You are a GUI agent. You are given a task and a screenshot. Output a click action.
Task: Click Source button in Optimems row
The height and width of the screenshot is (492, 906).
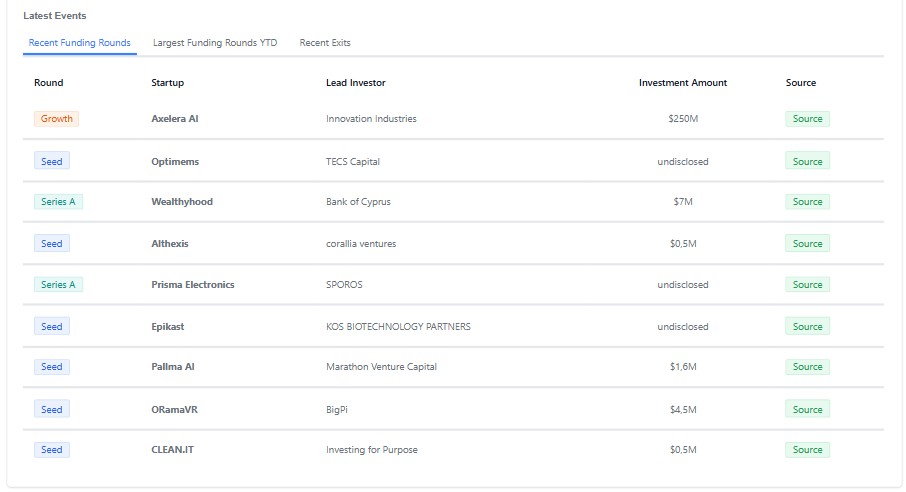[x=807, y=161]
